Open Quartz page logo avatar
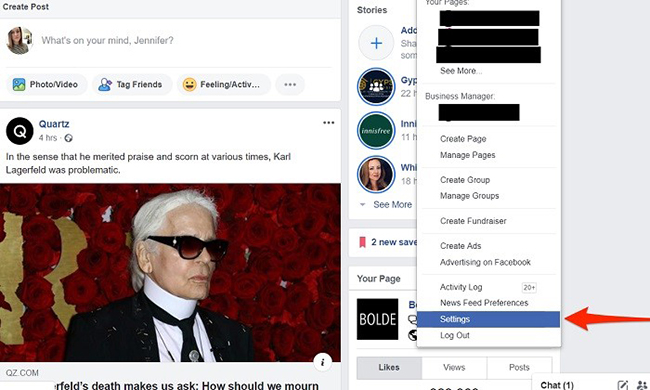The image size is (650, 390). [19, 131]
